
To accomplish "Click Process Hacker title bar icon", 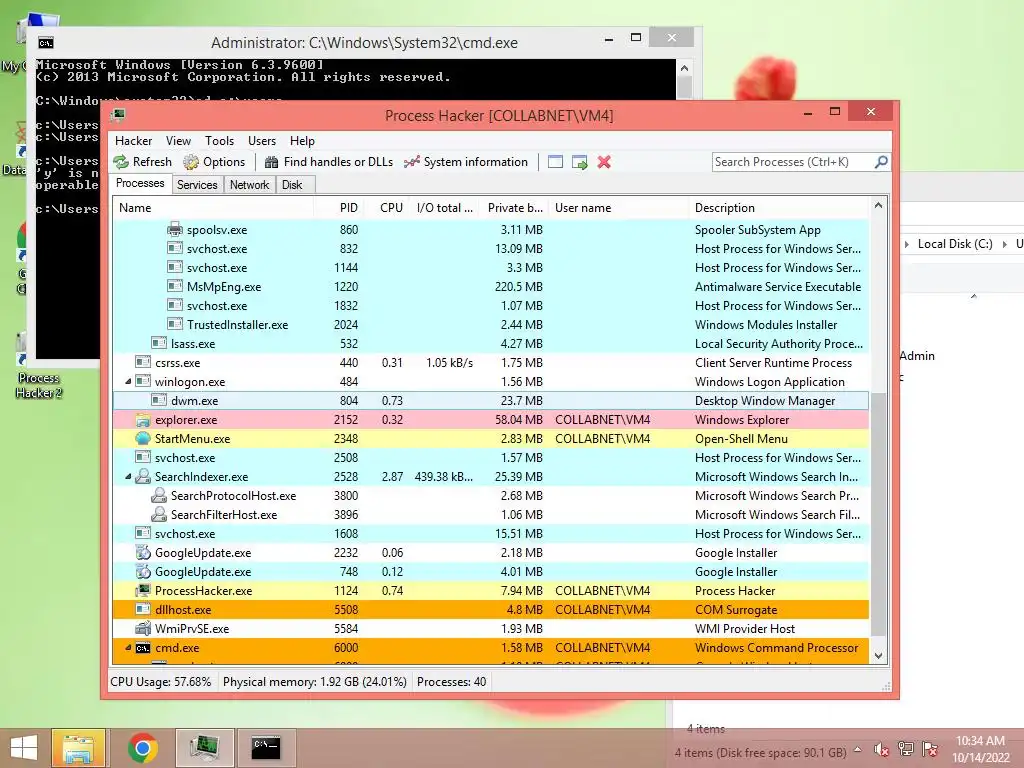I will click(118, 116).
